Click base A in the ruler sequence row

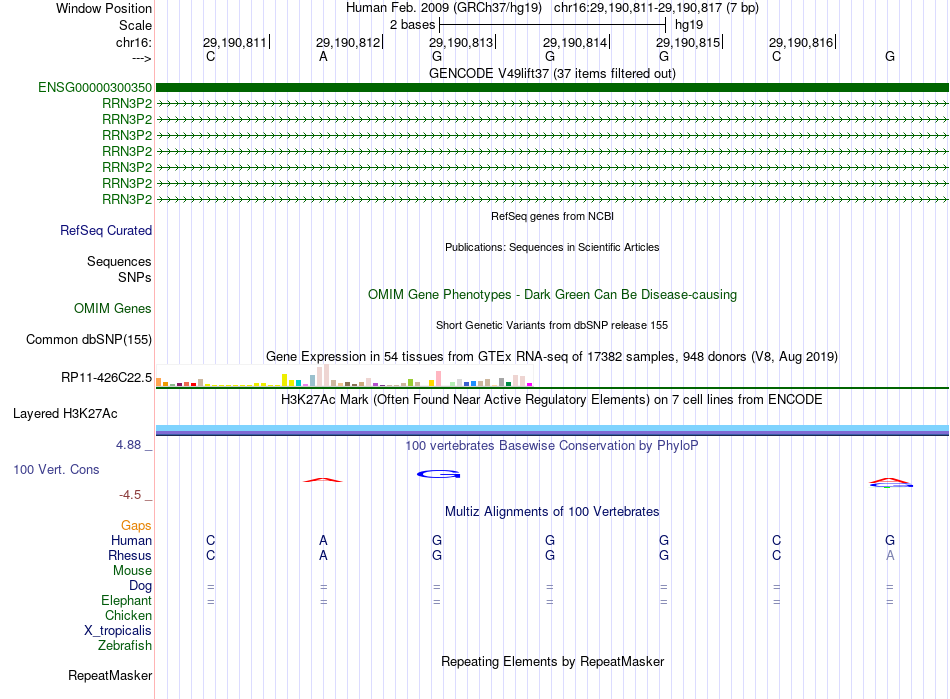[324, 56]
